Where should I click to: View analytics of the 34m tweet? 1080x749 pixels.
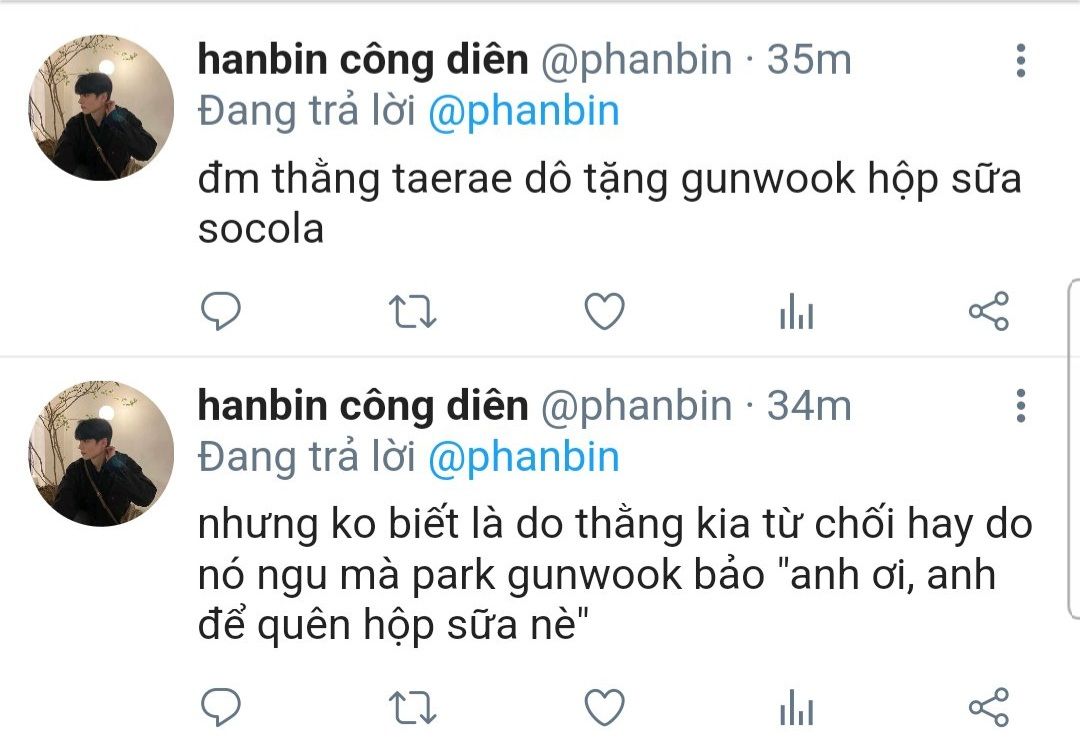click(796, 707)
